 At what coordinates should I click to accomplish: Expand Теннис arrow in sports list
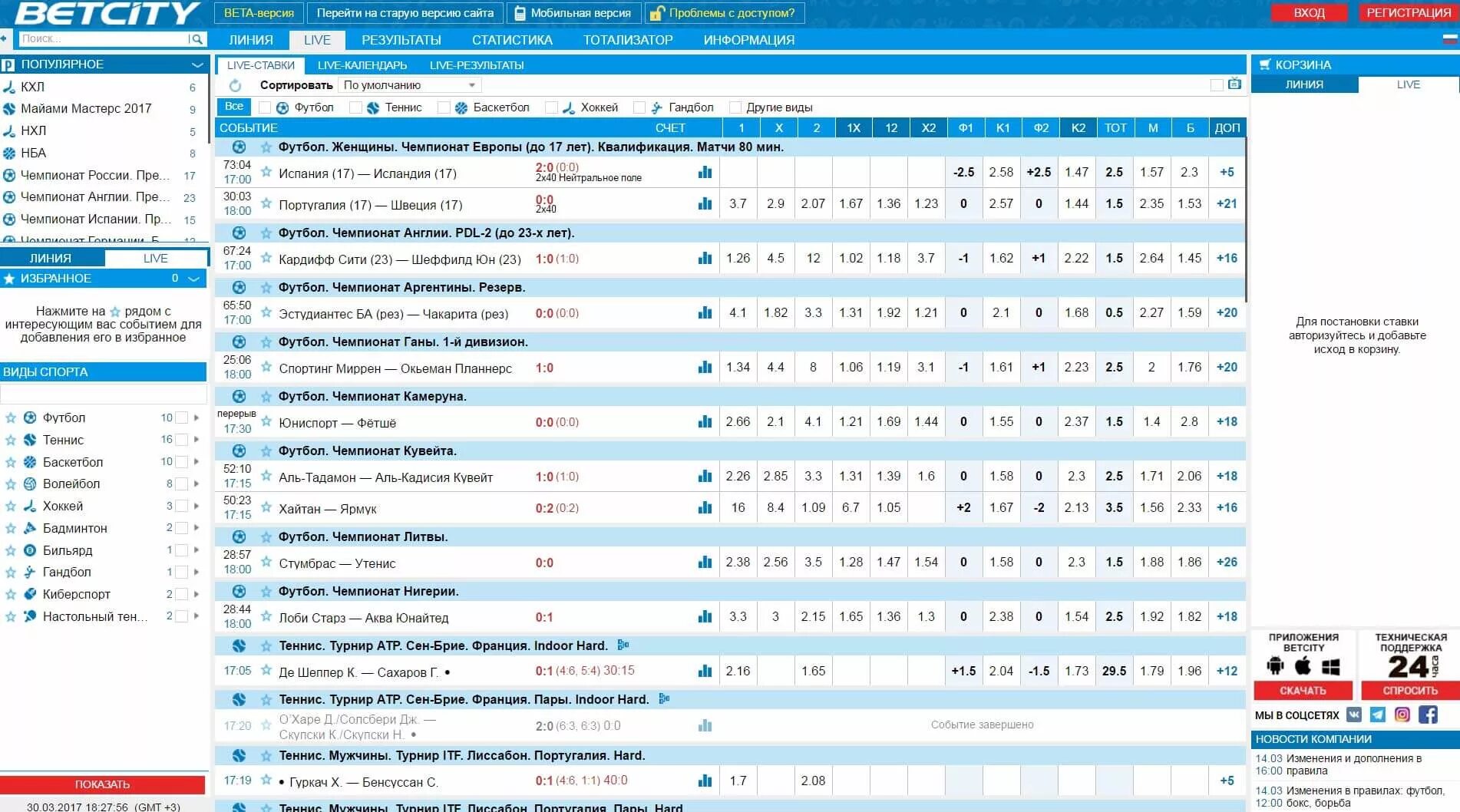point(197,440)
